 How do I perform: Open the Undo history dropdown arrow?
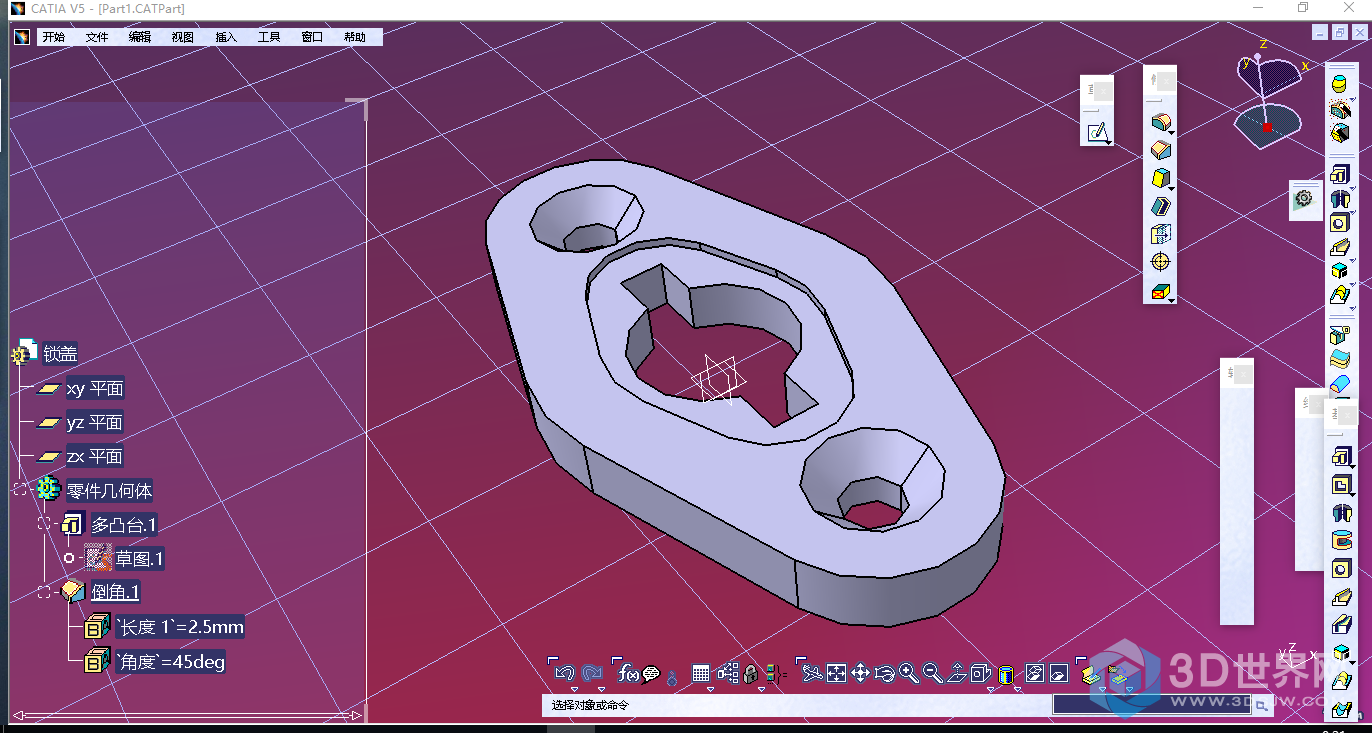tap(573, 689)
